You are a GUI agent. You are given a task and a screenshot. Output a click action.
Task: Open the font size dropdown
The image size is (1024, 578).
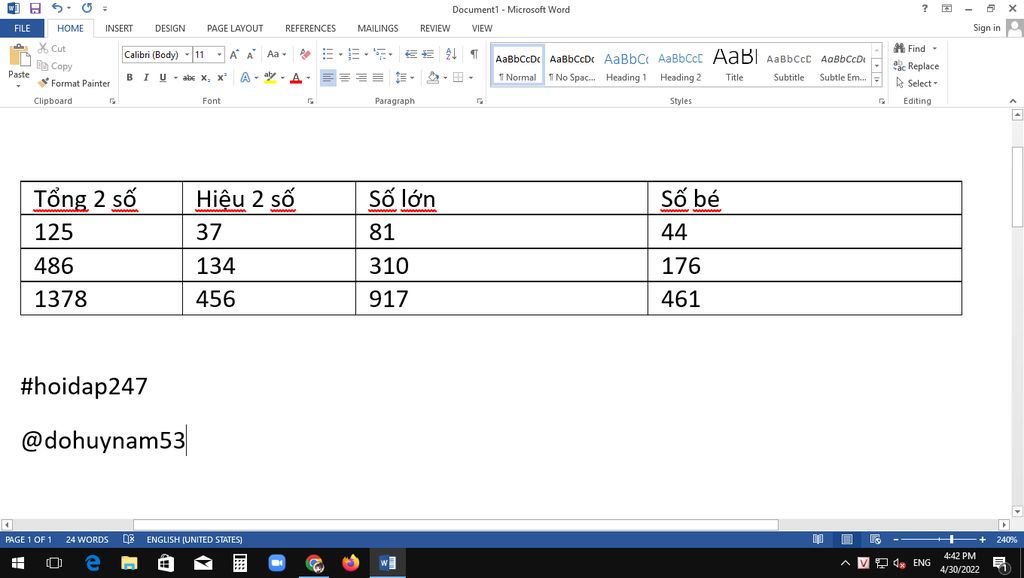(x=219, y=54)
